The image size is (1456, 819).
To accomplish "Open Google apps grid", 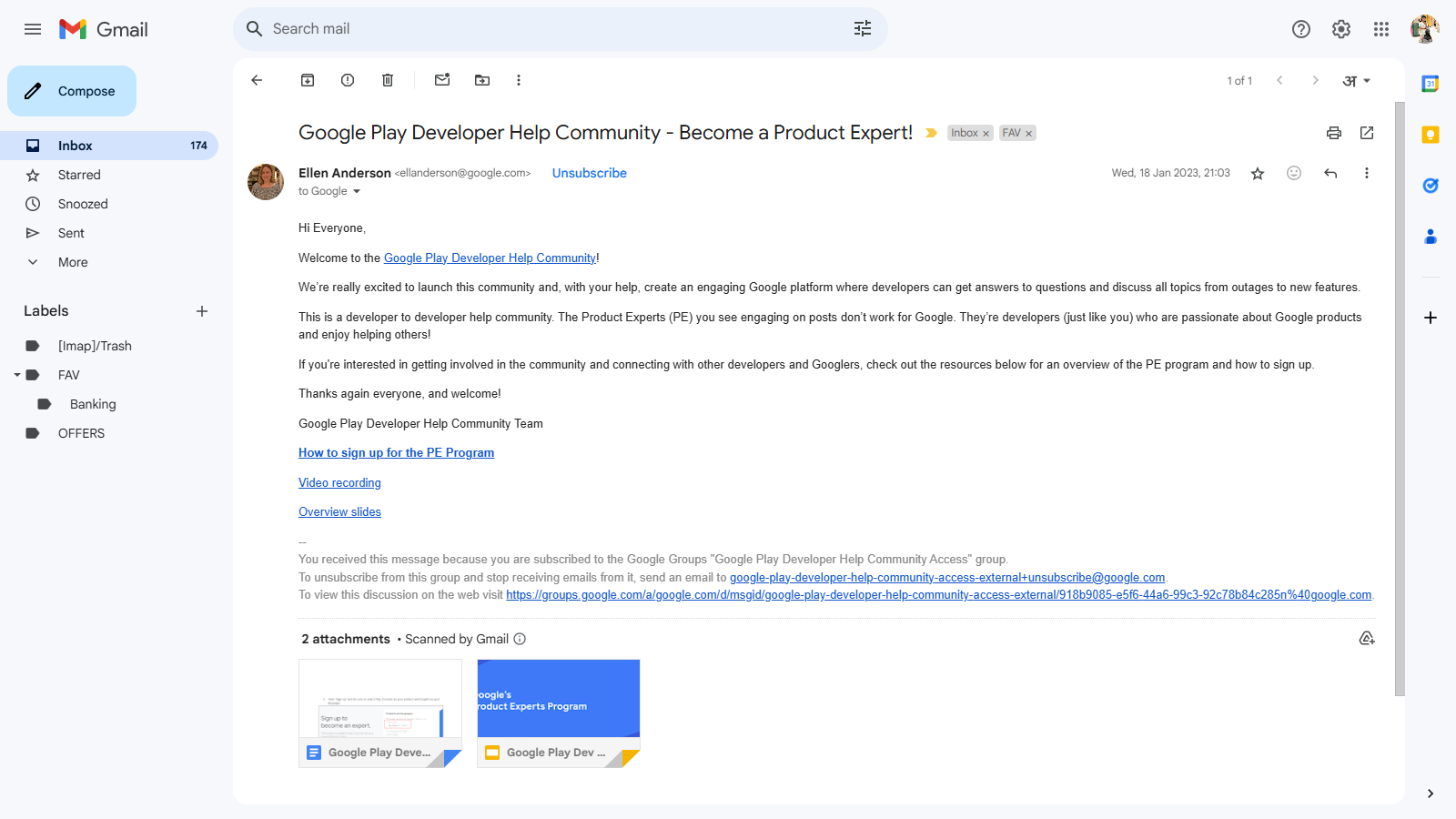I will pyautogui.click(x=1381, y=29).
